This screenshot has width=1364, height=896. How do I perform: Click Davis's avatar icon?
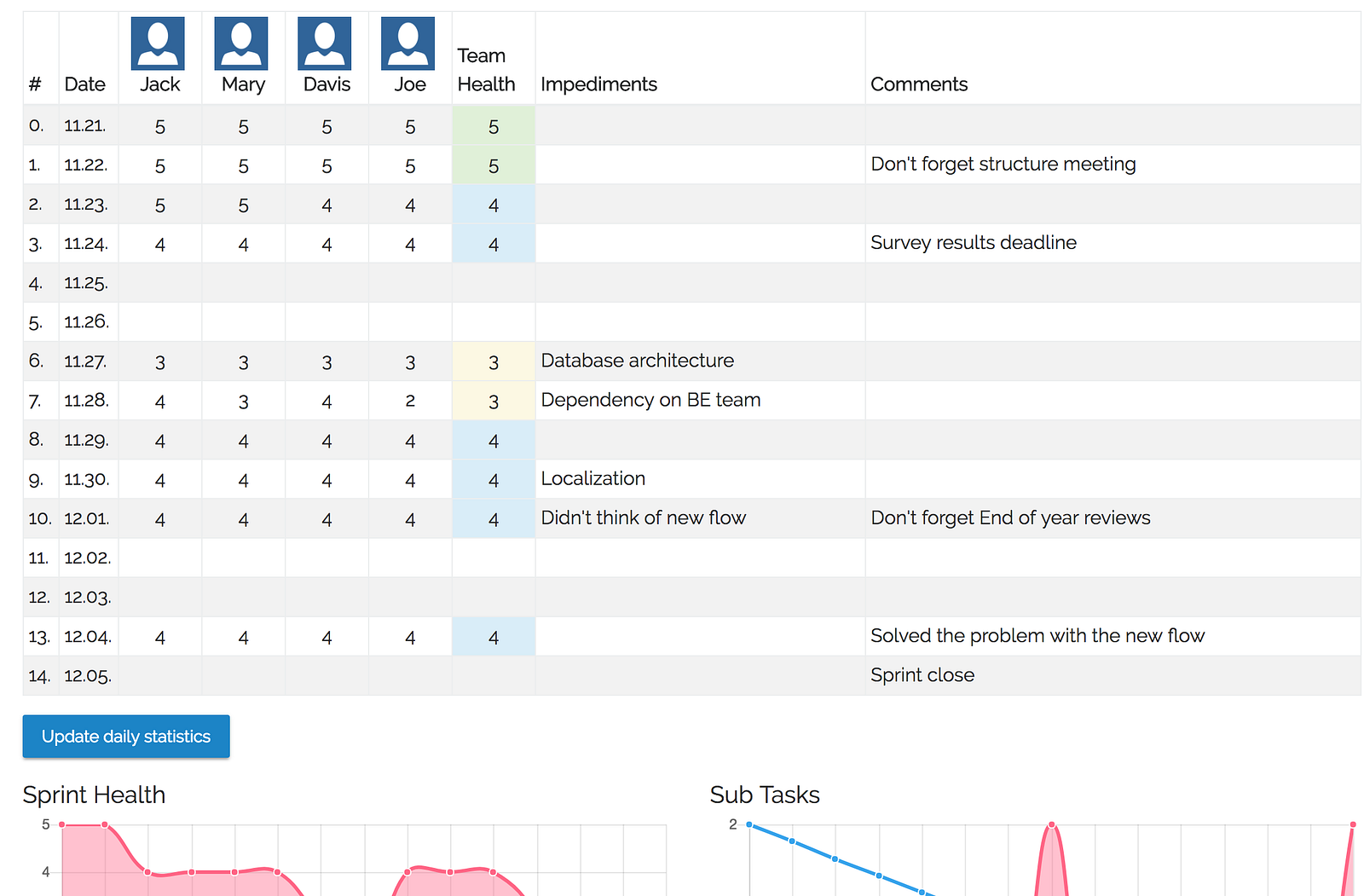[325, 43]
